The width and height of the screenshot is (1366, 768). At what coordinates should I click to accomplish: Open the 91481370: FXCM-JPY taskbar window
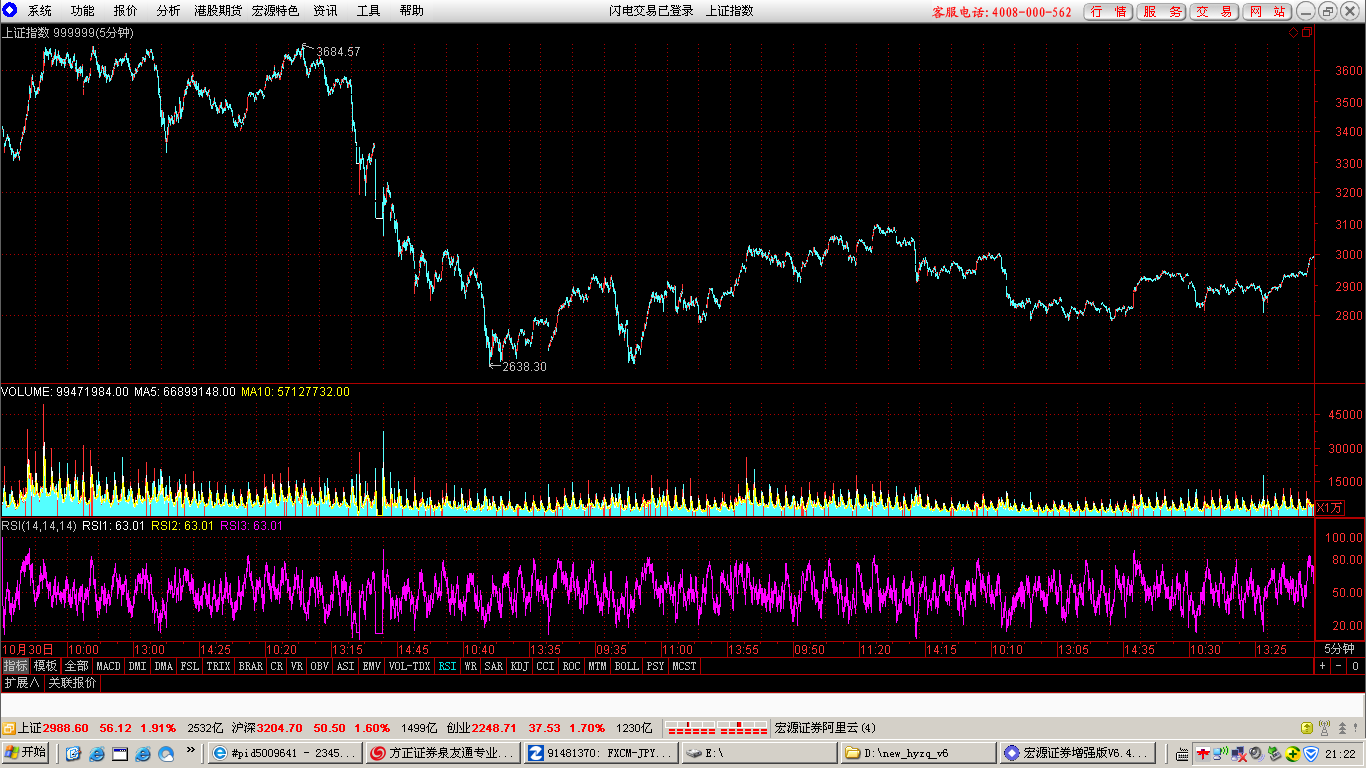(600, 753)
